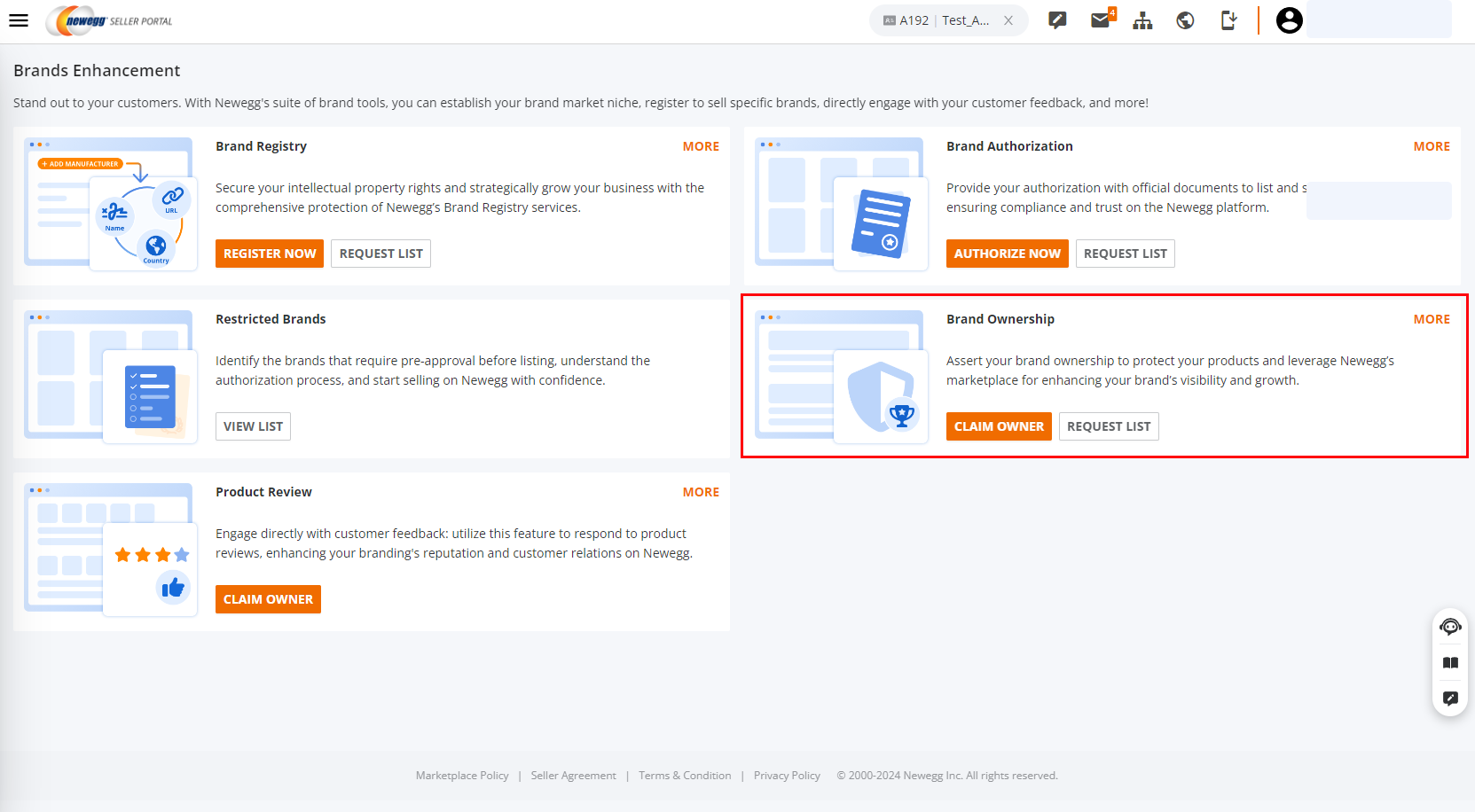
Task: Open REQUEST LIST for Brand Registry
Action: tap(381, 254)
